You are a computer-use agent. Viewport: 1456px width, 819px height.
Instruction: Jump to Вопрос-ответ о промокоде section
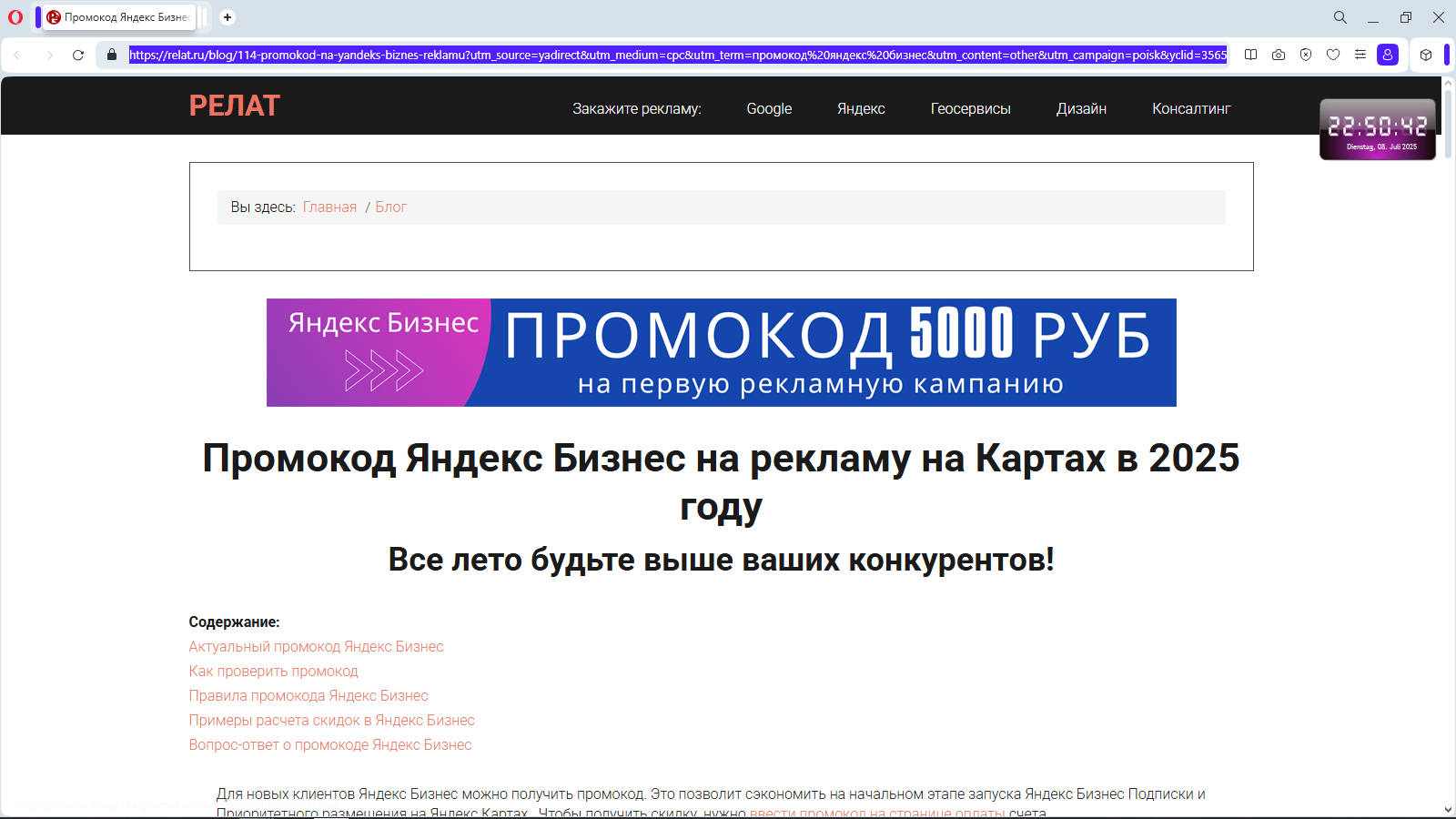(x=330, y=744)
